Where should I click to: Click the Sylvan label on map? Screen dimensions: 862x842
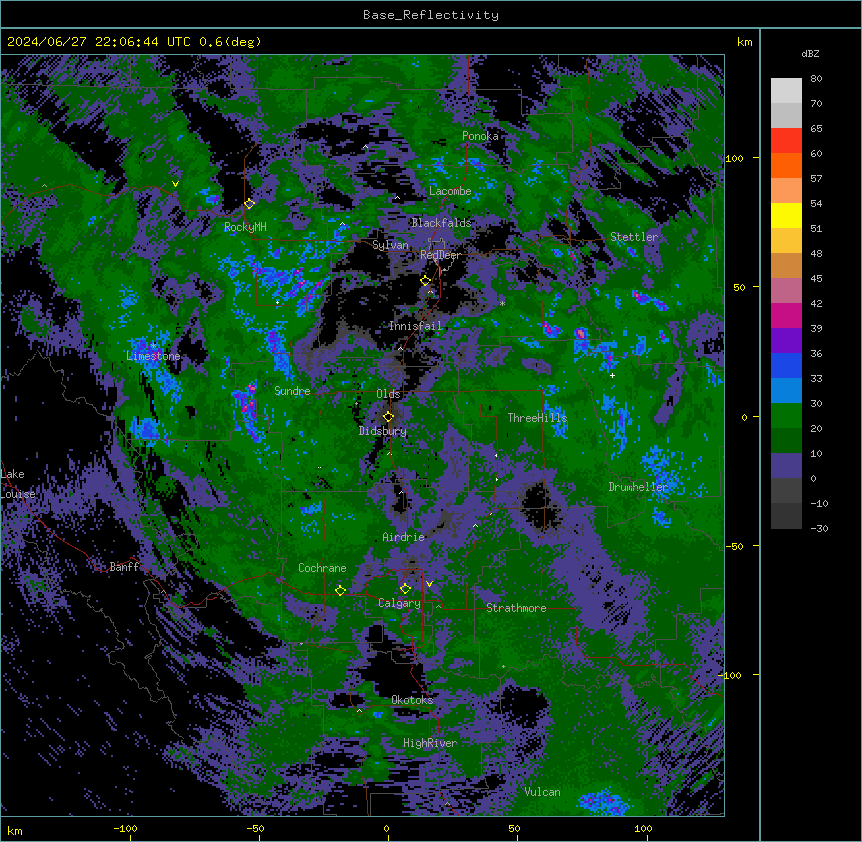(x=390, y=245)
